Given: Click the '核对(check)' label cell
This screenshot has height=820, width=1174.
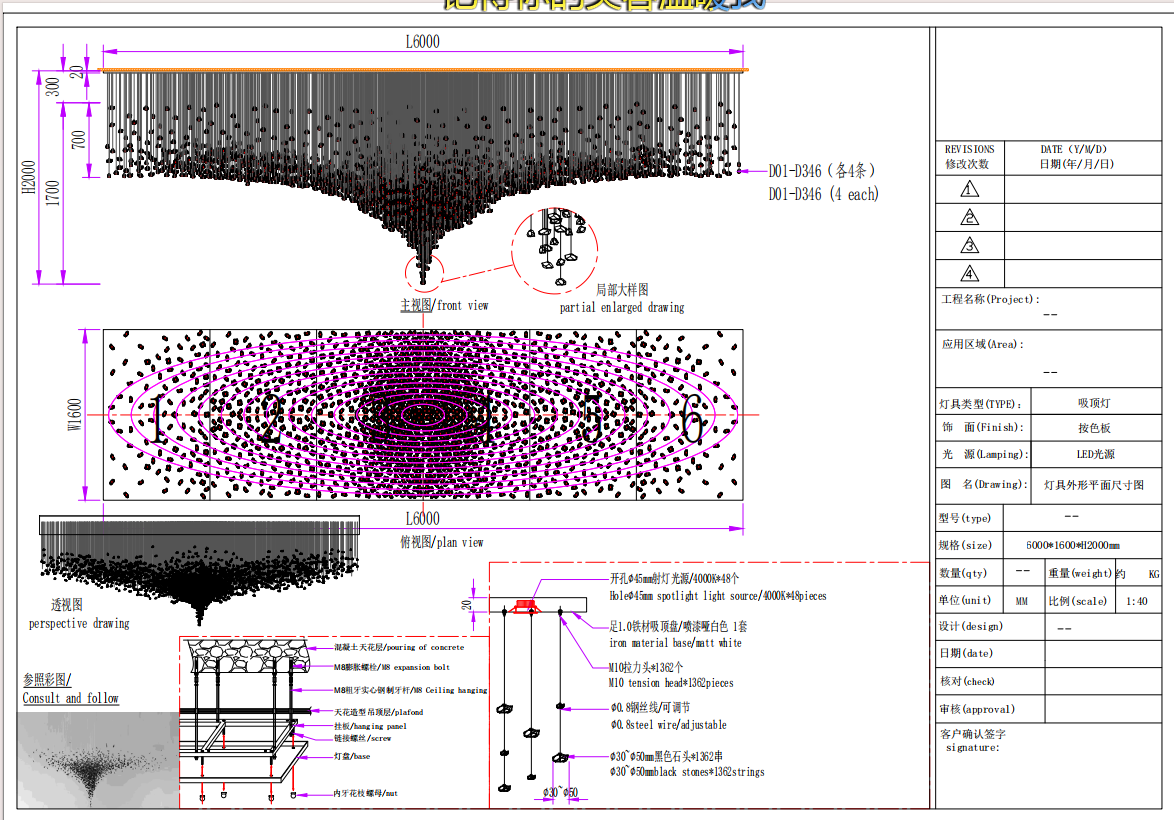Looking at the screenshot, I should pyautogui.click(x=990, y=681).
